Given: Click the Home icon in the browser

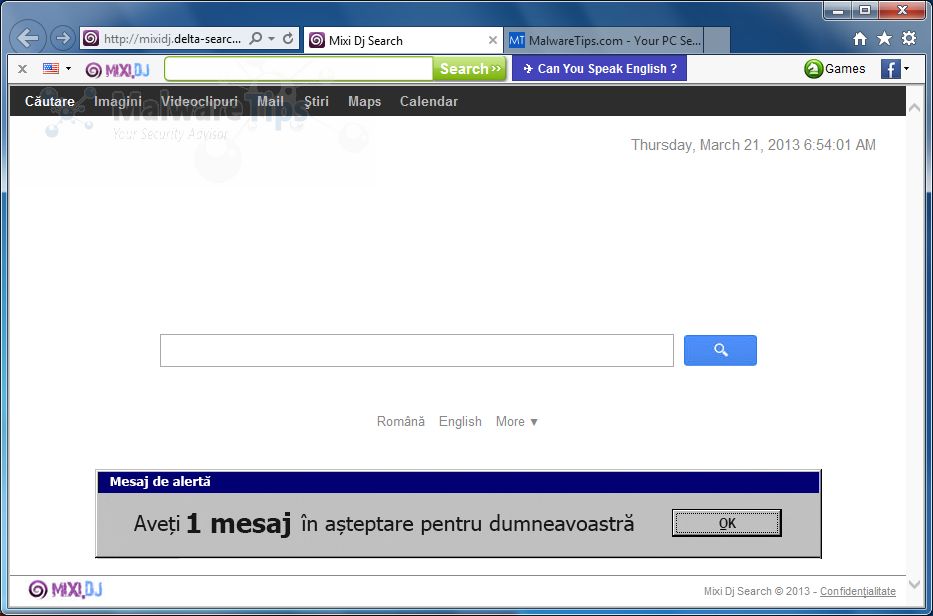Looking at the screenshot, I should [858, 36].
